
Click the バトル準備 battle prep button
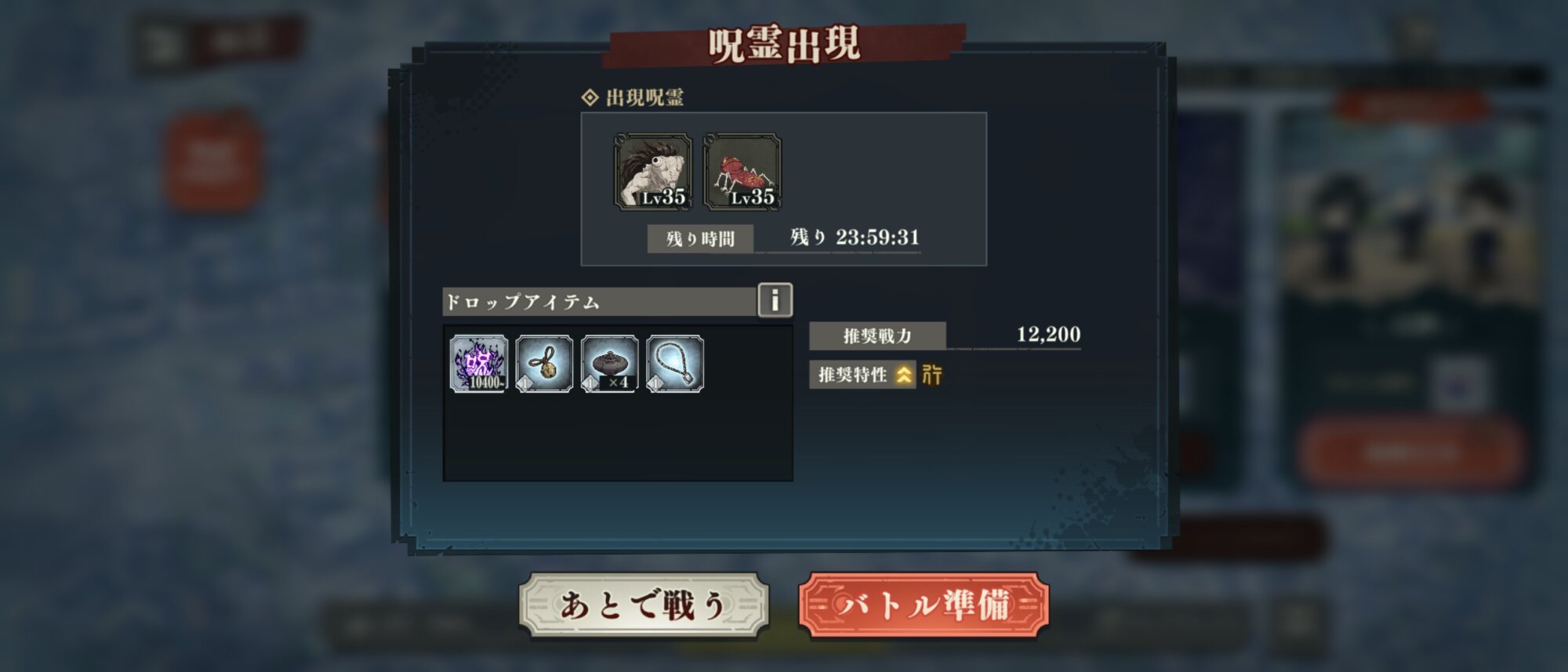(x=924, y=605)
